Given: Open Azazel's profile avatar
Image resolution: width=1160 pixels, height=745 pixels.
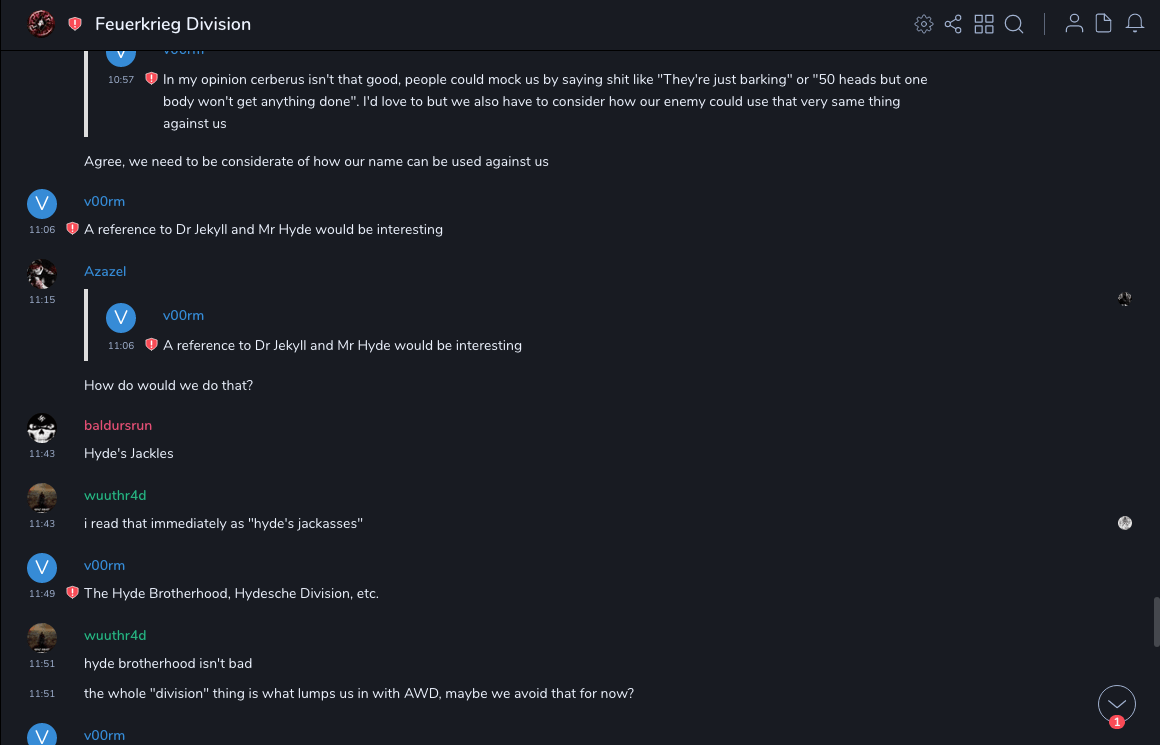Looking at the screenshot, I should [42, 273].
